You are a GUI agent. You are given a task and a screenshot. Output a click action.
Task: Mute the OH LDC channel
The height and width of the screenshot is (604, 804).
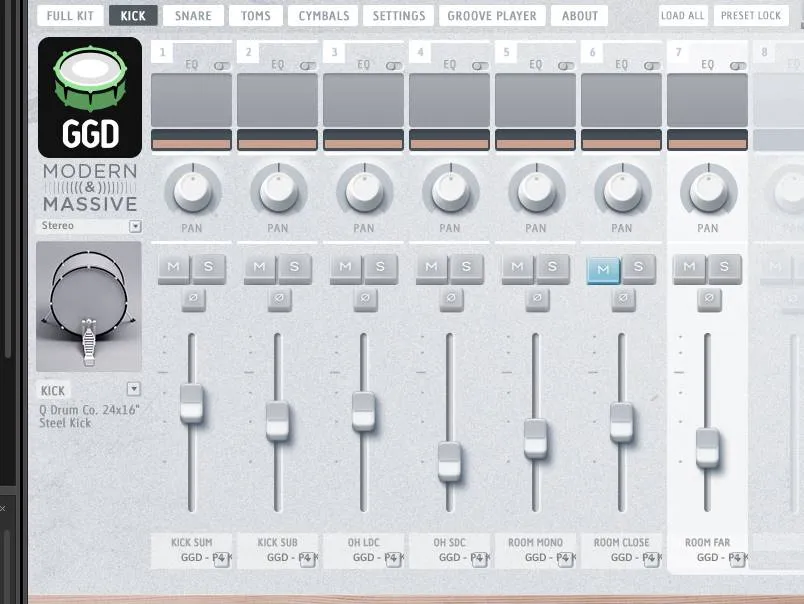coord(346,268)
